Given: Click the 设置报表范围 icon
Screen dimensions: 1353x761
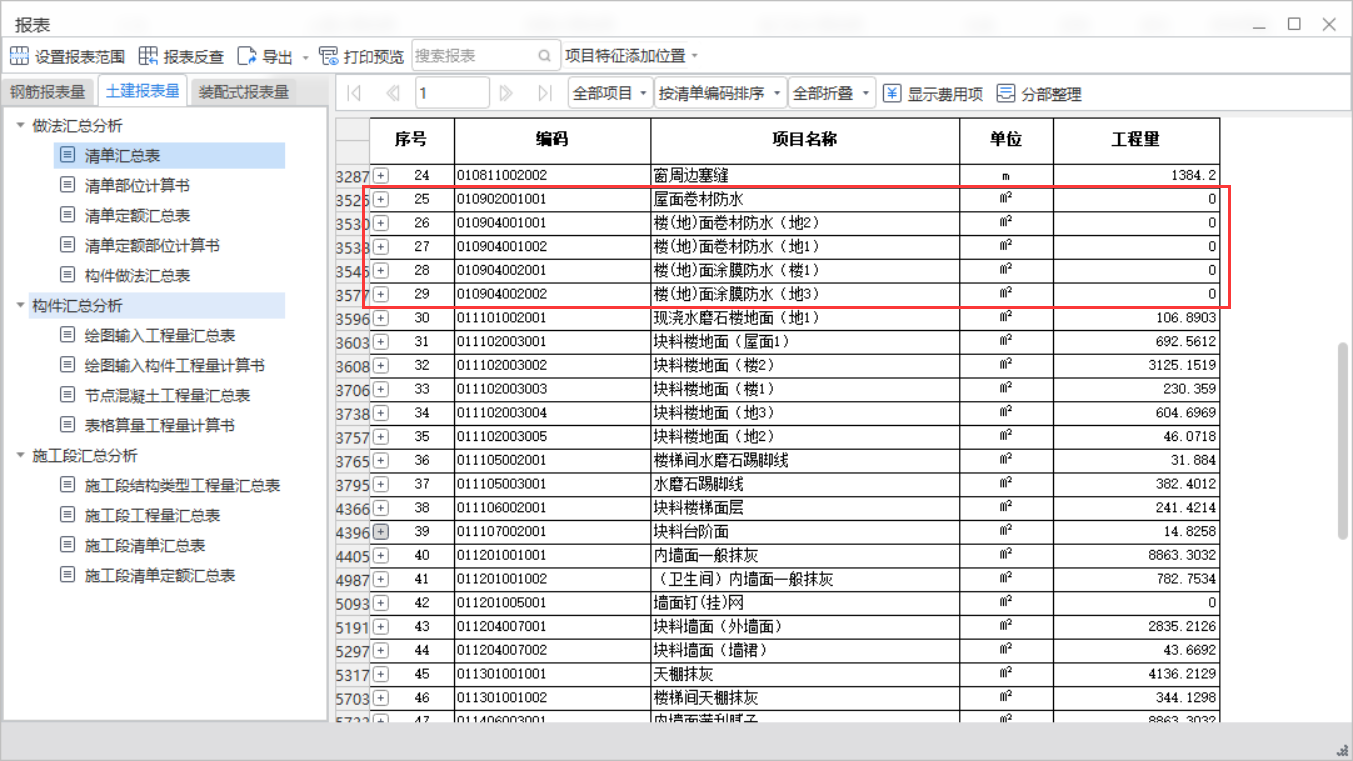Looking at the screenshot, I should pyautogui.click(x=19, y=56).
